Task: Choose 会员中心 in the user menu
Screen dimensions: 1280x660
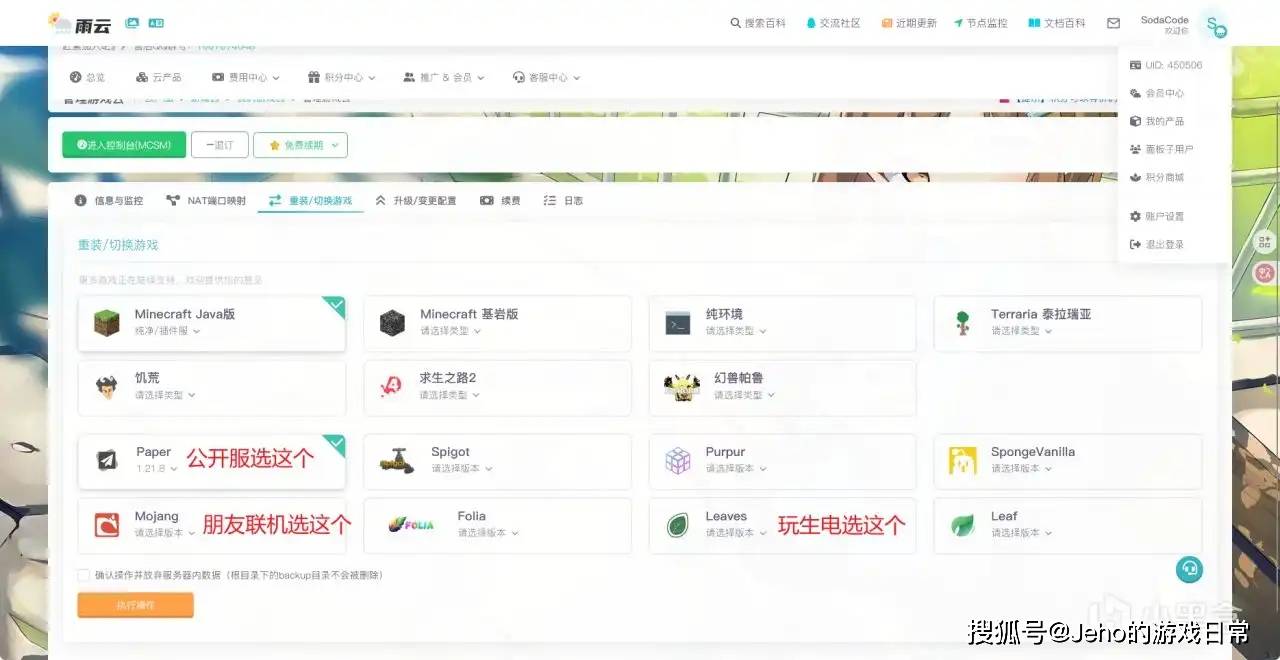Action: [x=1157, y=93]
